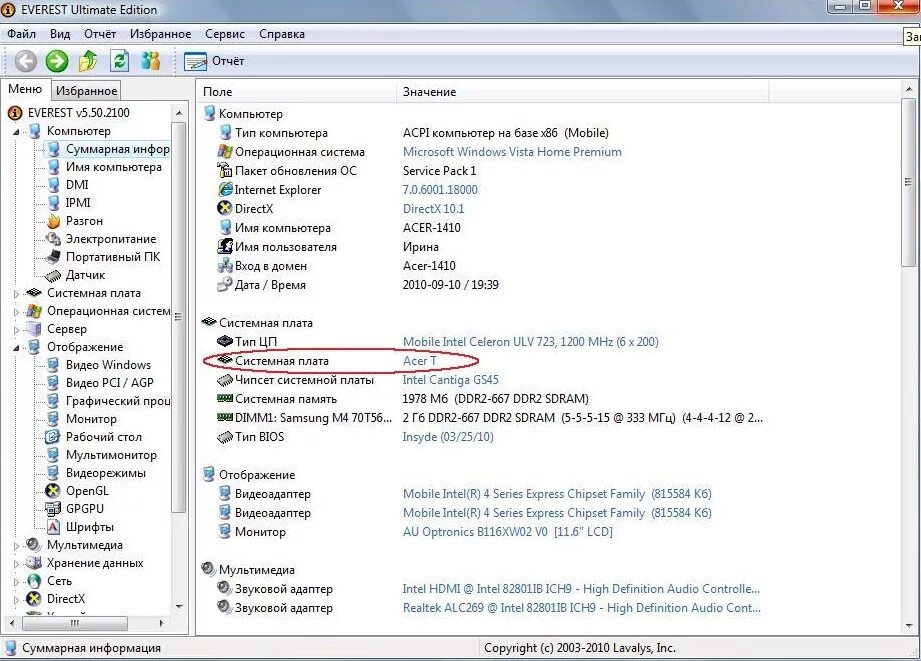Screen dimensions: 921x661
Task: Expand the Сеть tree node
Action: 16,582
